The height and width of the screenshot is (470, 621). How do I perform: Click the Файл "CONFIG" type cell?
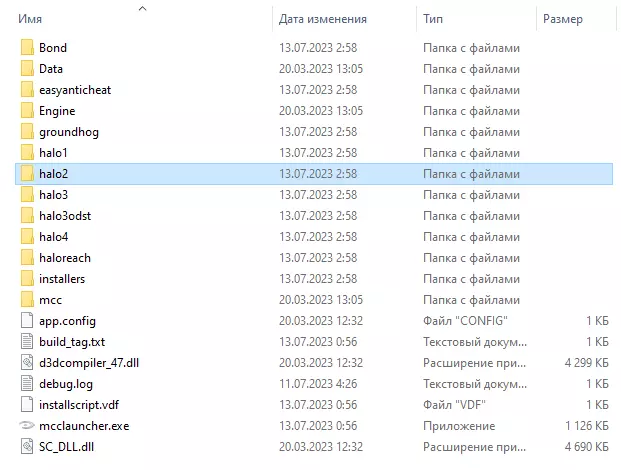pos(465,321)
